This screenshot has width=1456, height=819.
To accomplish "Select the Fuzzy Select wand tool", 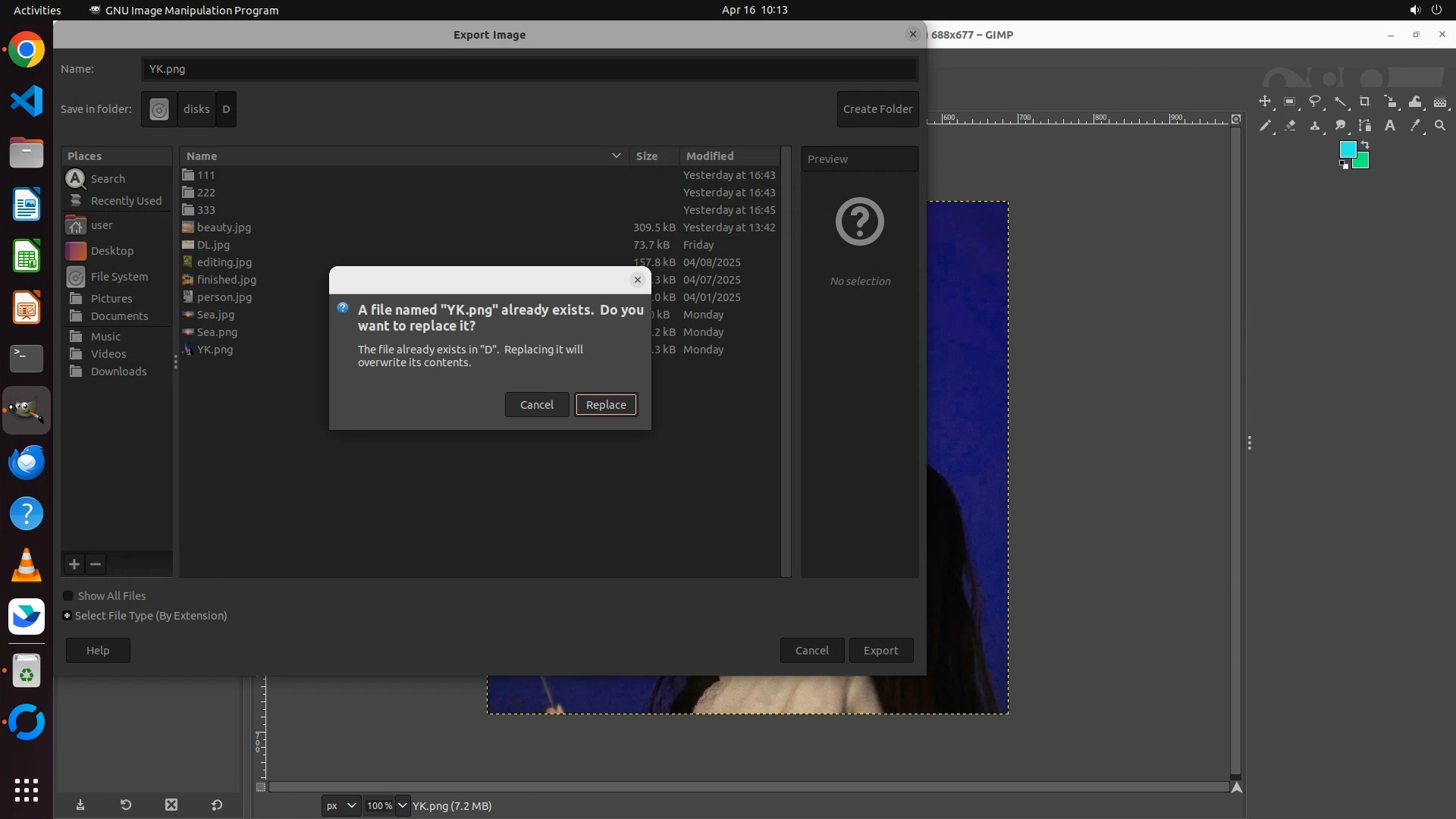I will click(x=1340, y=102).
